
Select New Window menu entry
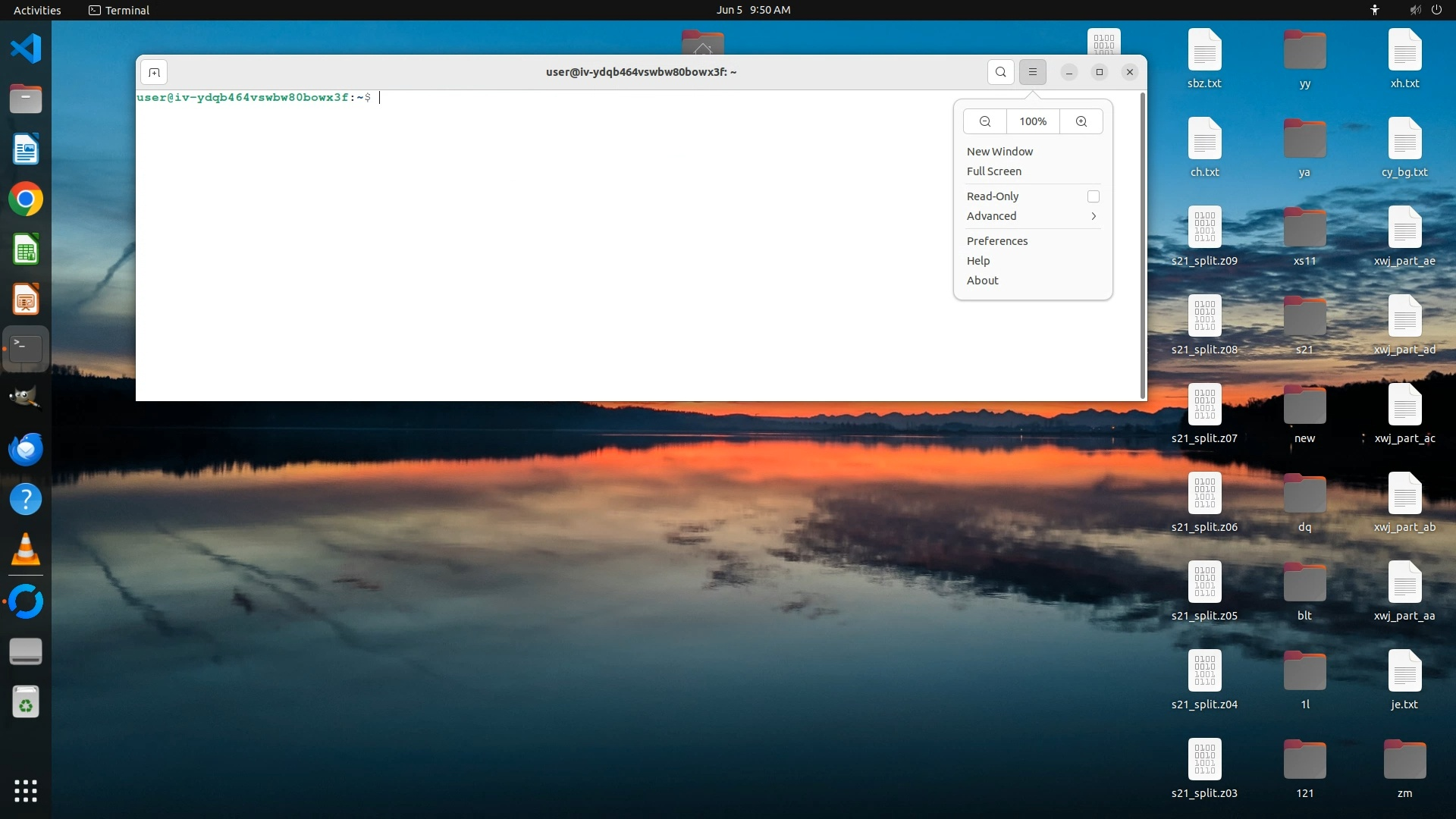(999, 152)
